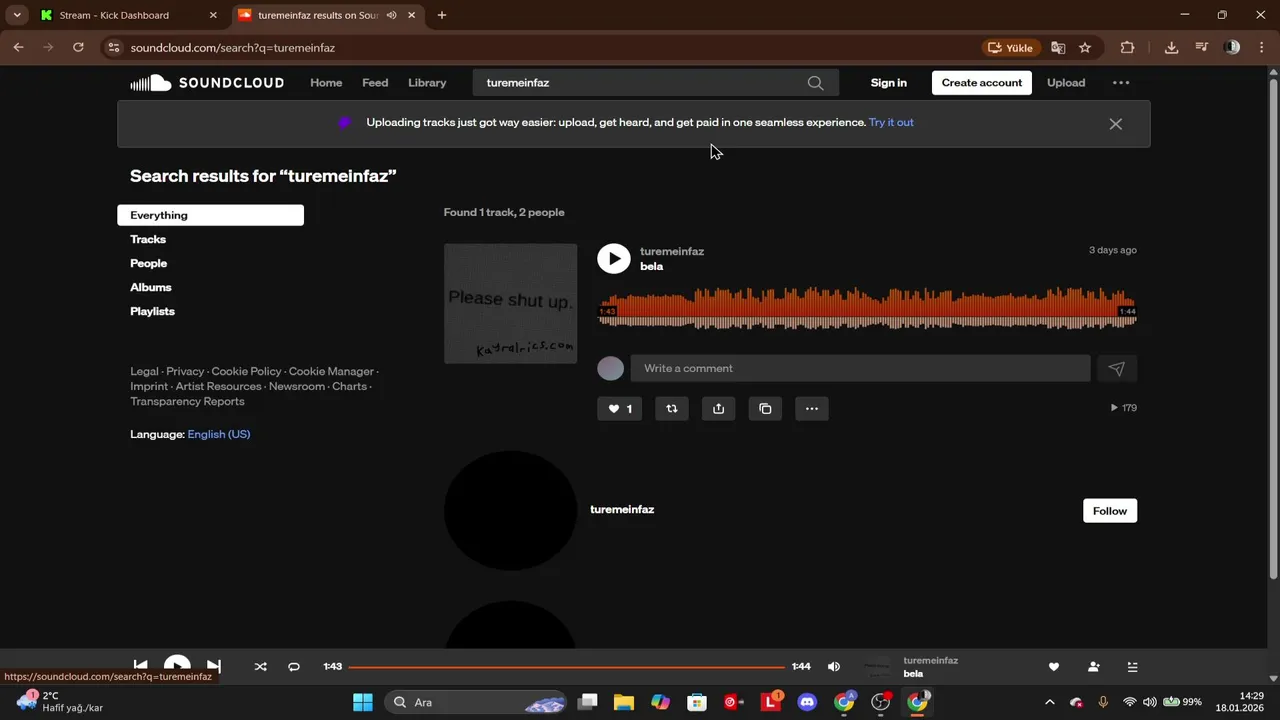Like the bela track with heart icon
The image size is (1280, 720).
click(620, 408)
